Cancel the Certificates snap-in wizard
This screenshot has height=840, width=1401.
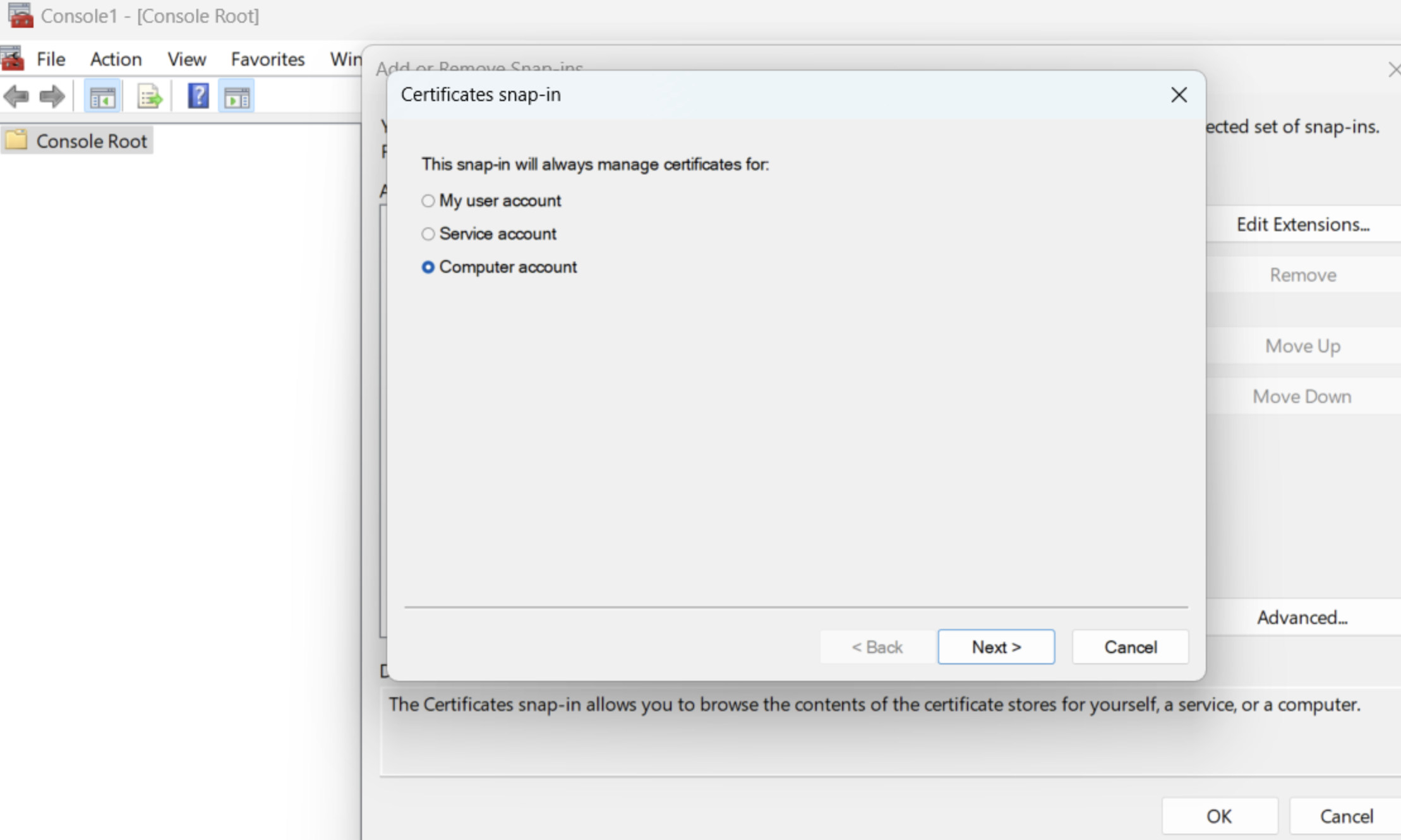(1129, 647)
